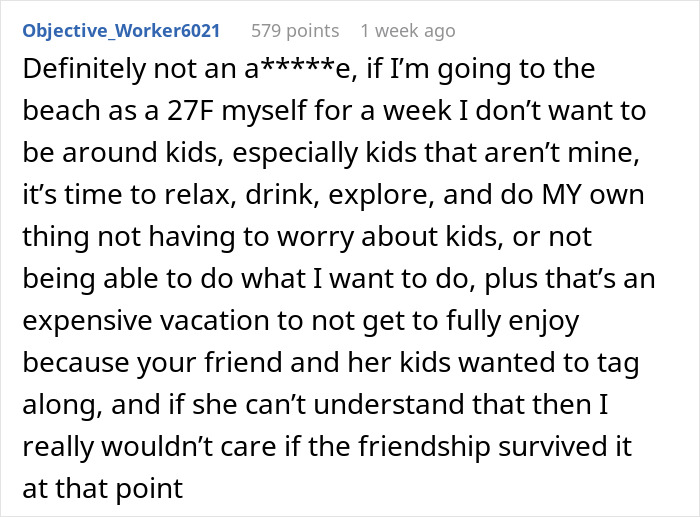Open the '1 week ago' comment timestamp
This screenshot has height=517, width=700.
(408, 31)
